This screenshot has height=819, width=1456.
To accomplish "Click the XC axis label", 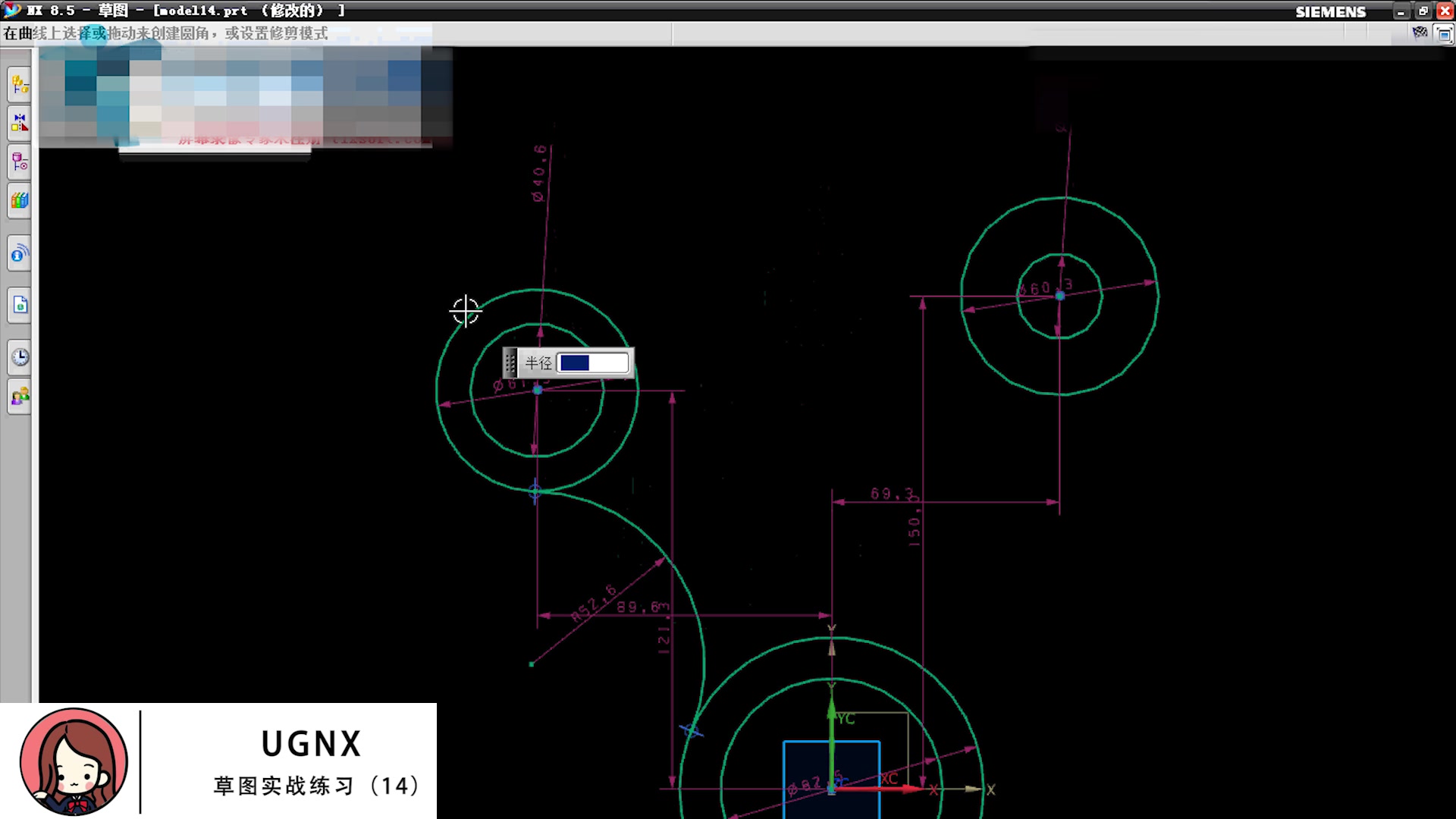I will pos(890,778).
